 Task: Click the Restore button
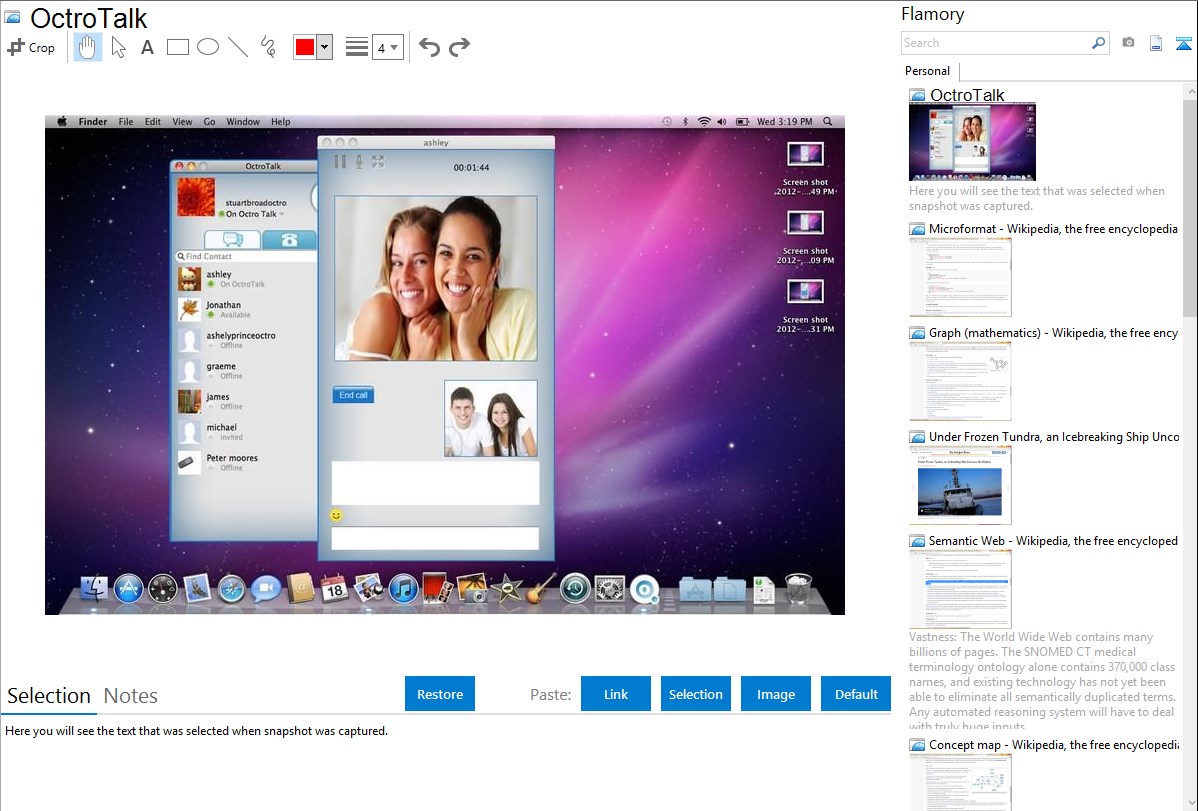point(440,694)
